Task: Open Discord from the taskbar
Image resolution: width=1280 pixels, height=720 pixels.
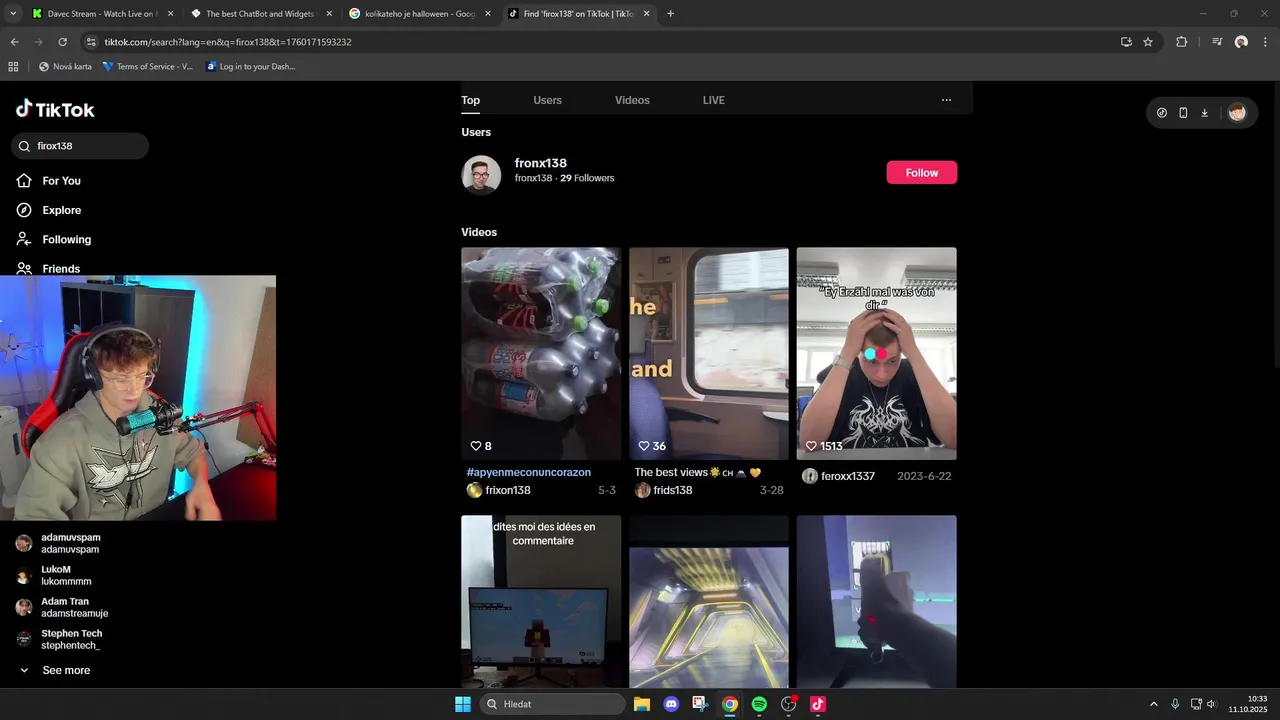Action: coord(671,704)
